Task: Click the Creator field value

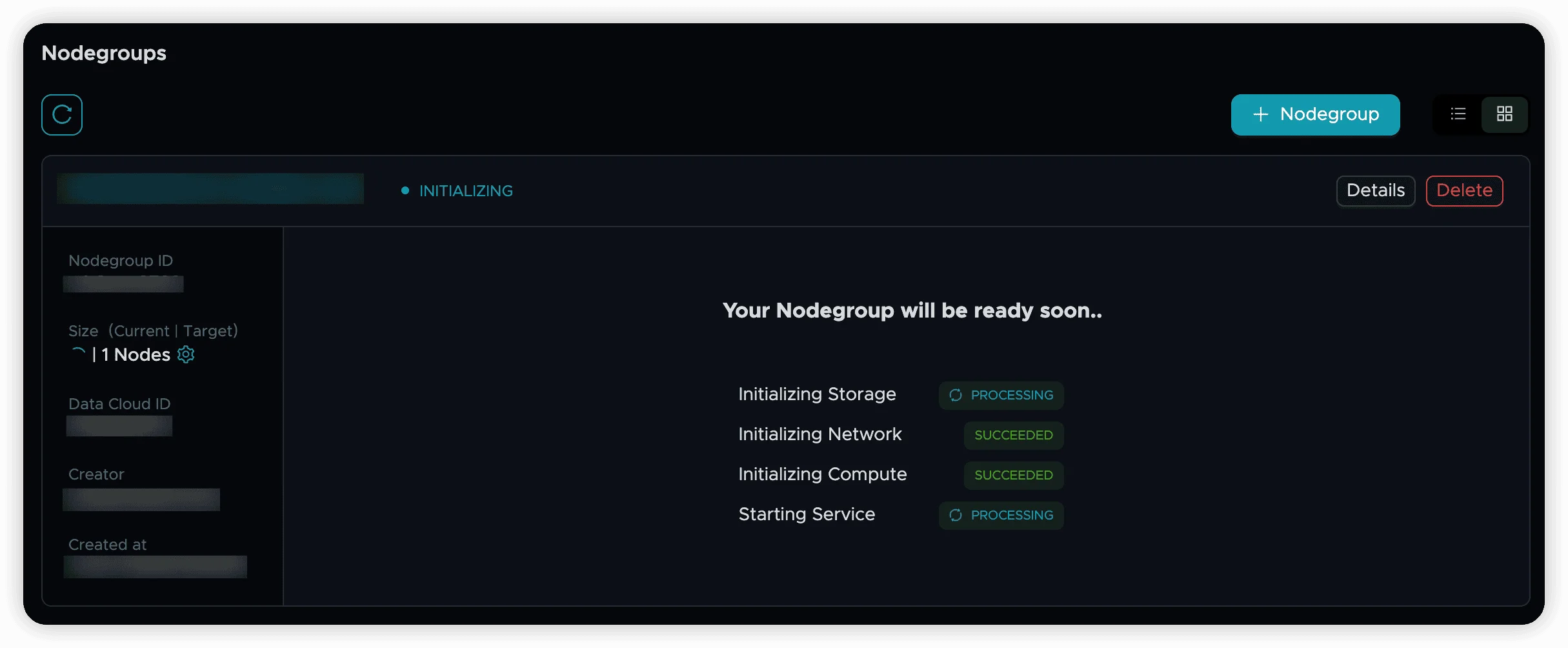Action: click(x=141, y=500)
